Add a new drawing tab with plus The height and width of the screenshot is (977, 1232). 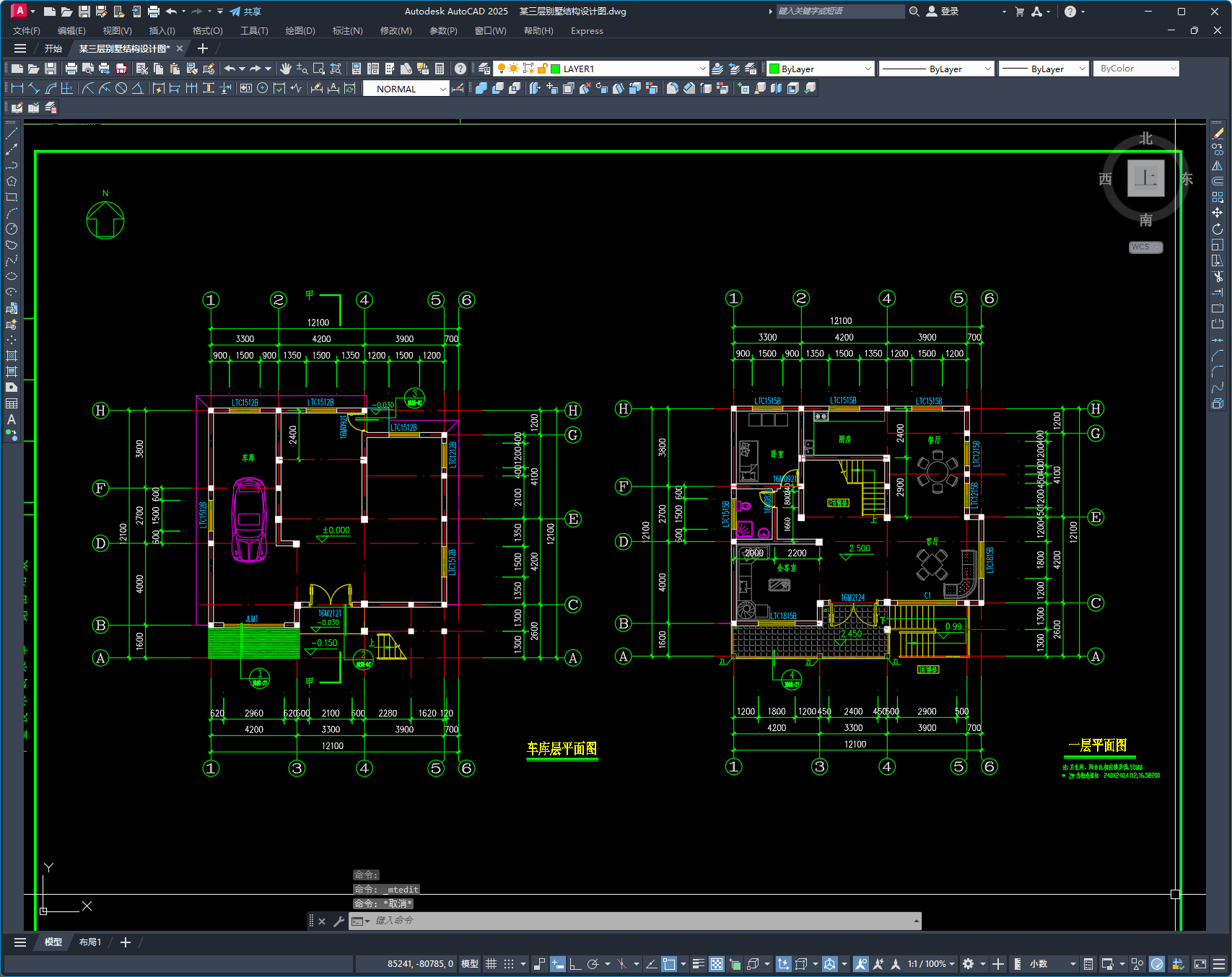pyautogui.click(x=203, y=48)
